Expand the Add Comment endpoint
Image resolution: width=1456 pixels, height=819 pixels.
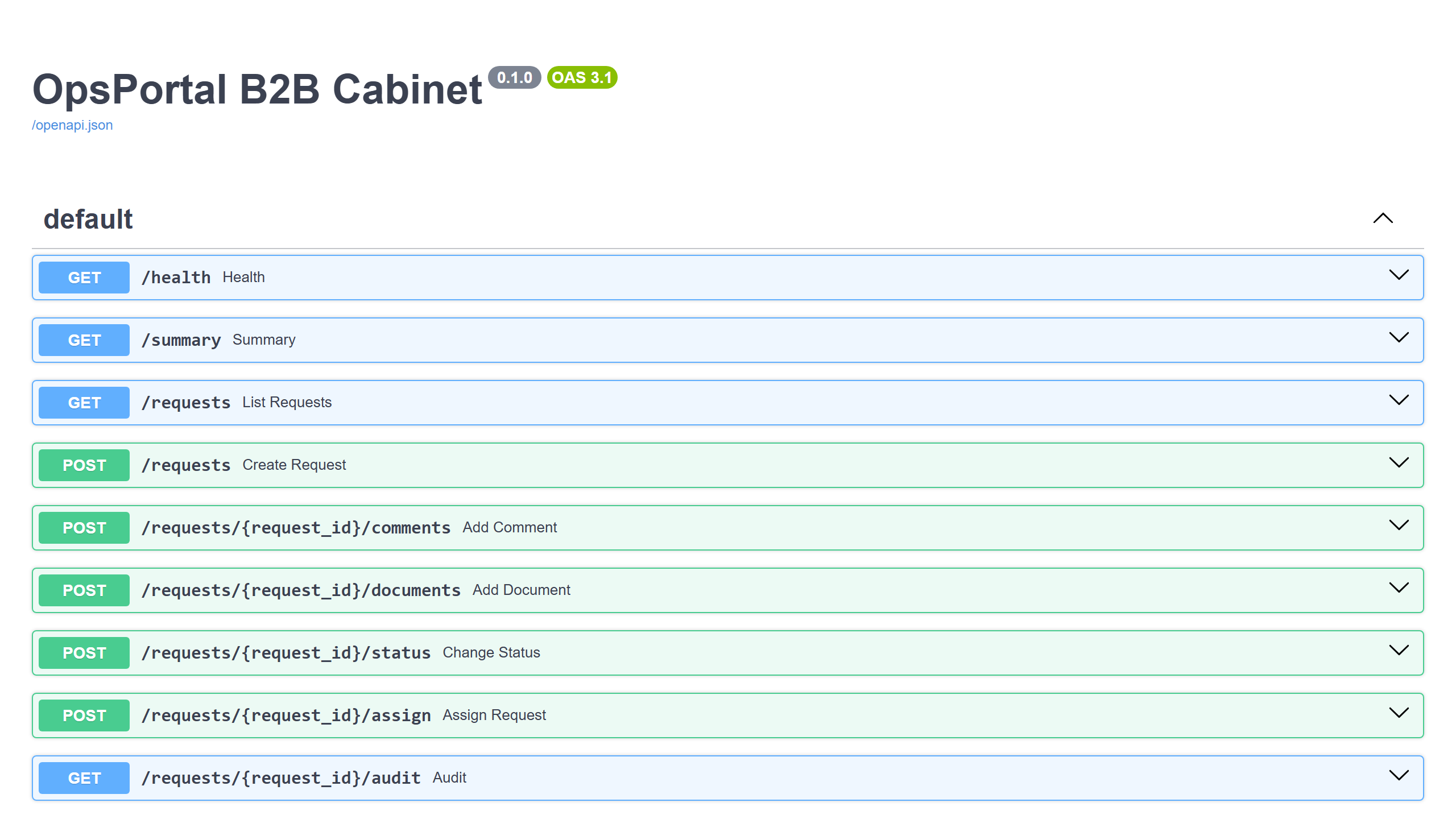pos(1399,527)
